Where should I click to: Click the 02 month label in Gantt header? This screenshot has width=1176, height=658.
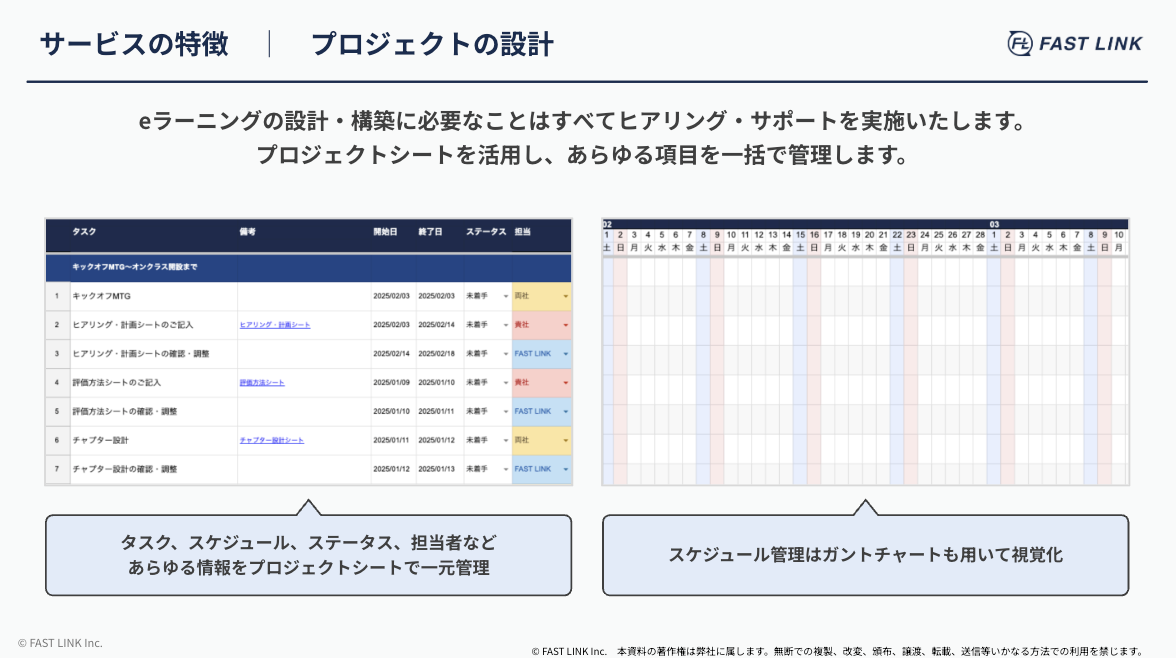pos(607,224)
